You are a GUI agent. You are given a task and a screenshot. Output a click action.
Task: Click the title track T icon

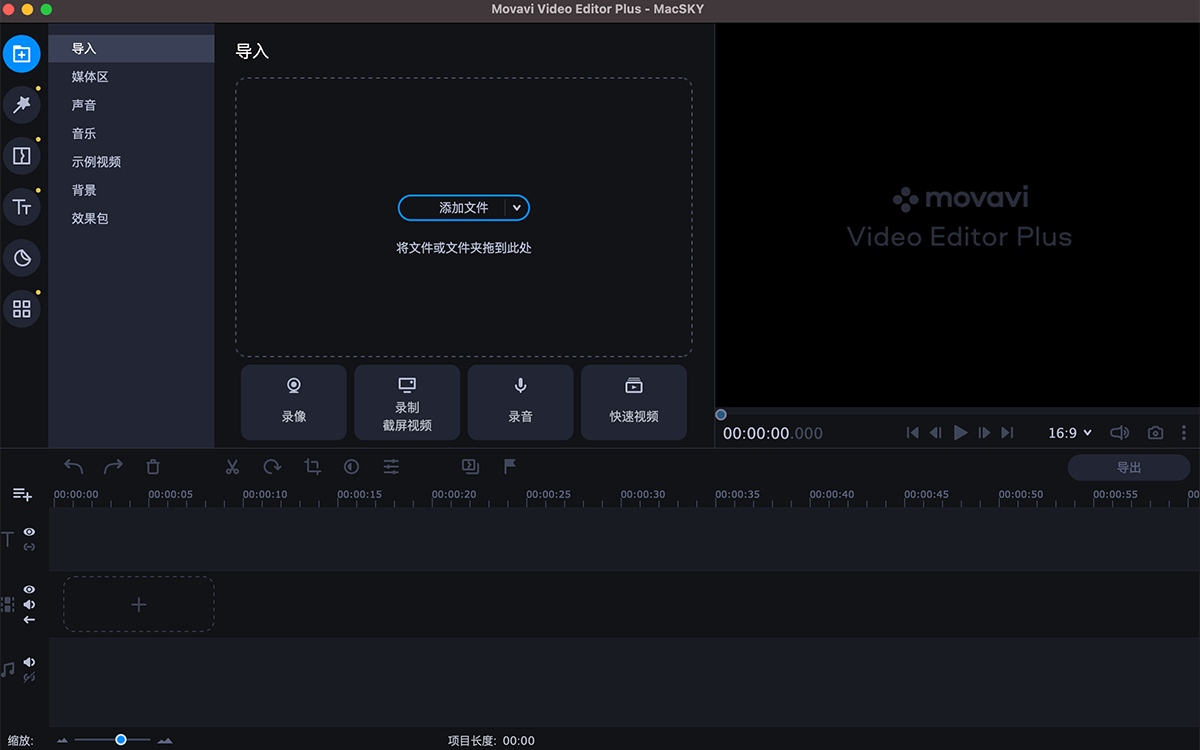click(8, 540)
